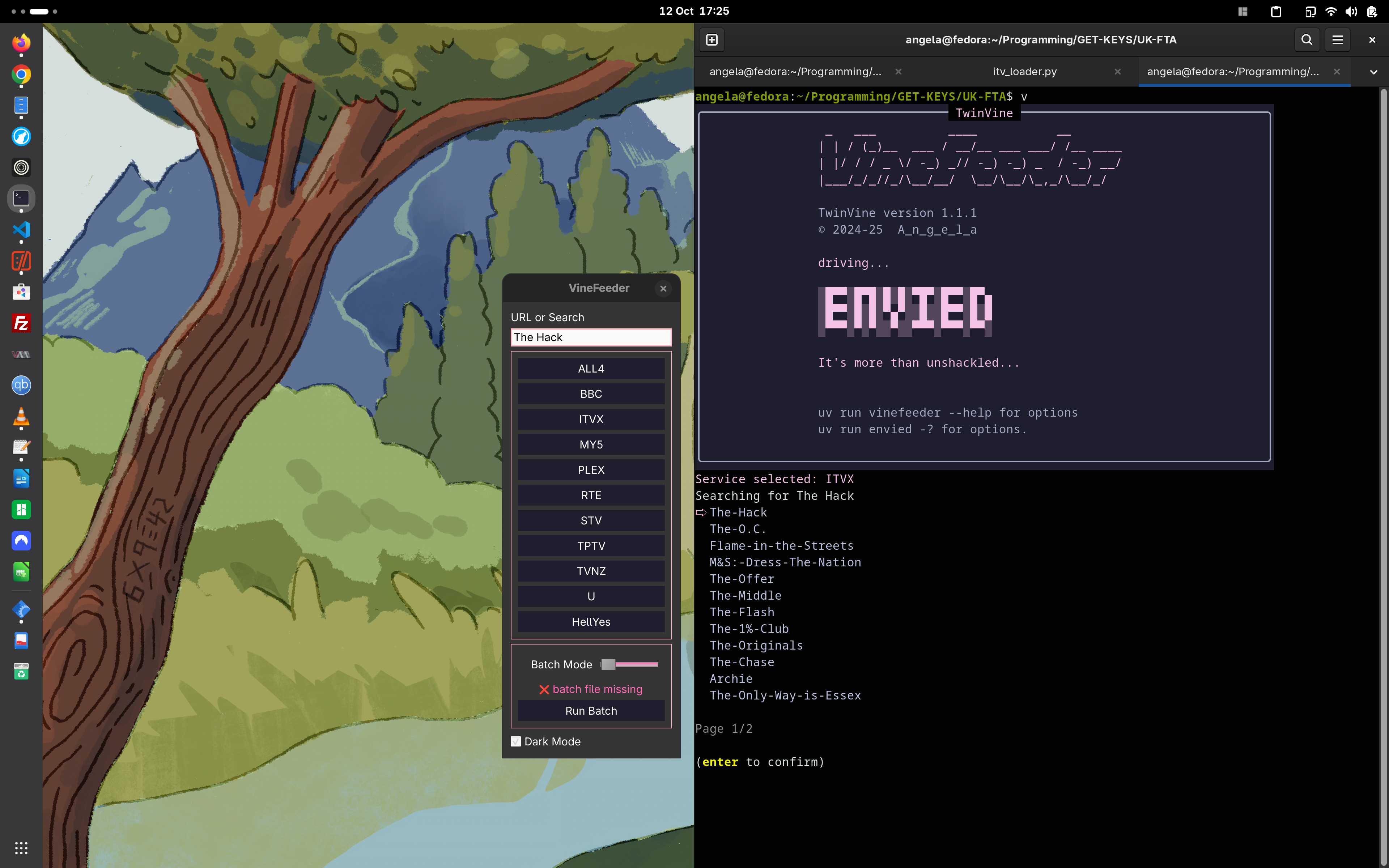Open system status menu via volume icon
Screen dimensions: 1389x868
pyautogui.click(x=1351, y=12)
